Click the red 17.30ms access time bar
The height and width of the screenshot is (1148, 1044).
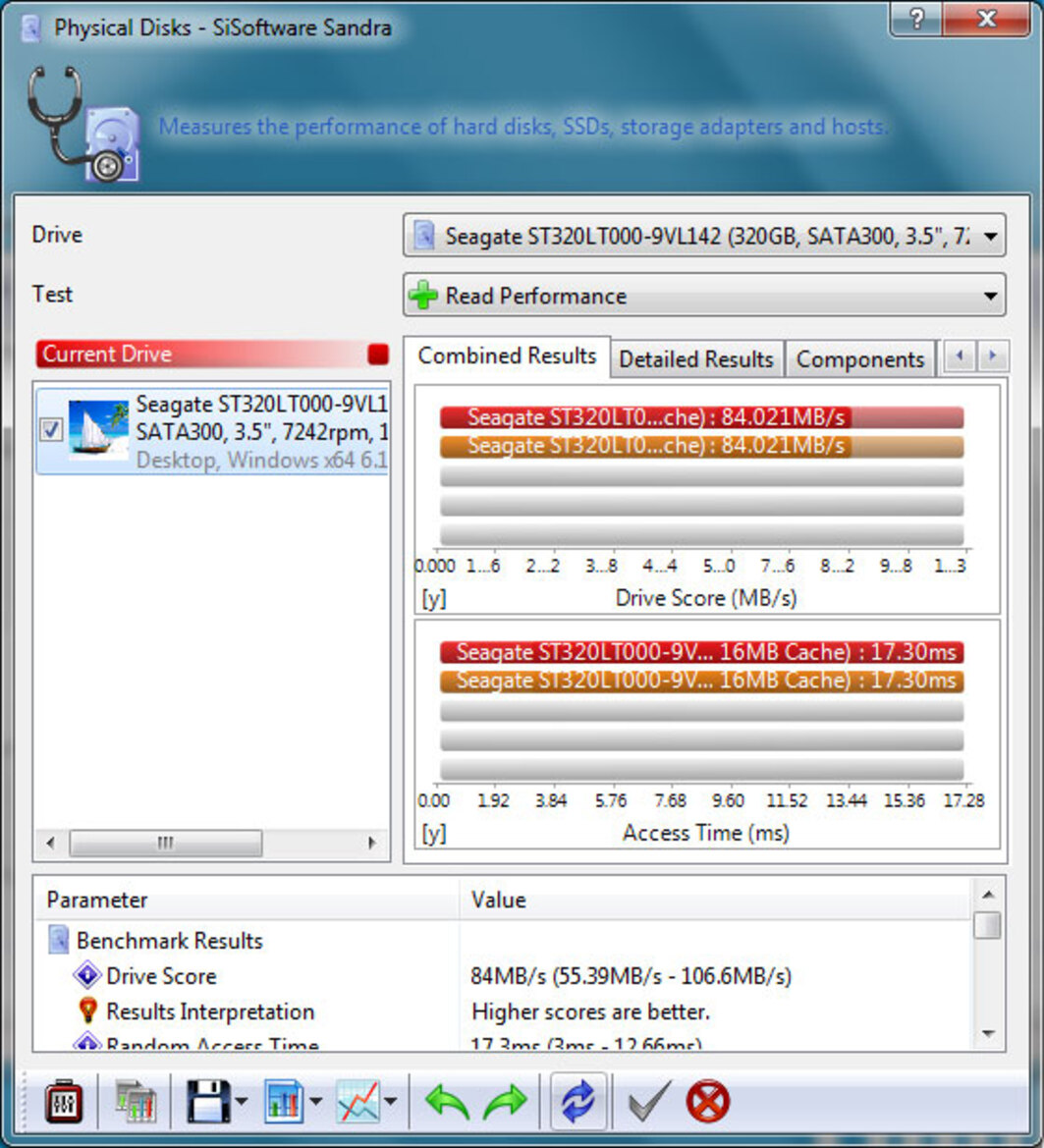[701, 652]
